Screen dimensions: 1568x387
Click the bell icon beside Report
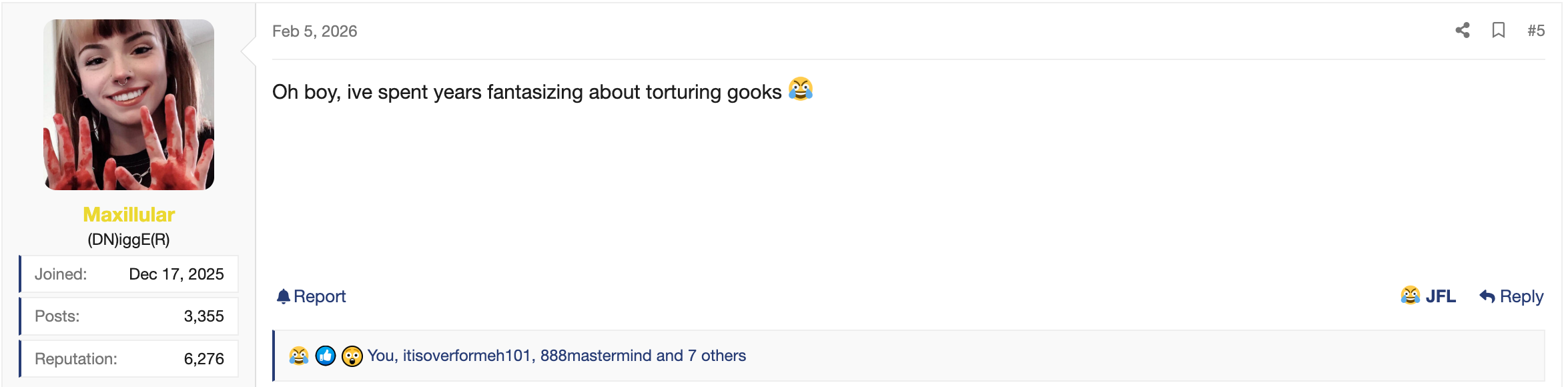pyautogui.click(x=284, y=296)
